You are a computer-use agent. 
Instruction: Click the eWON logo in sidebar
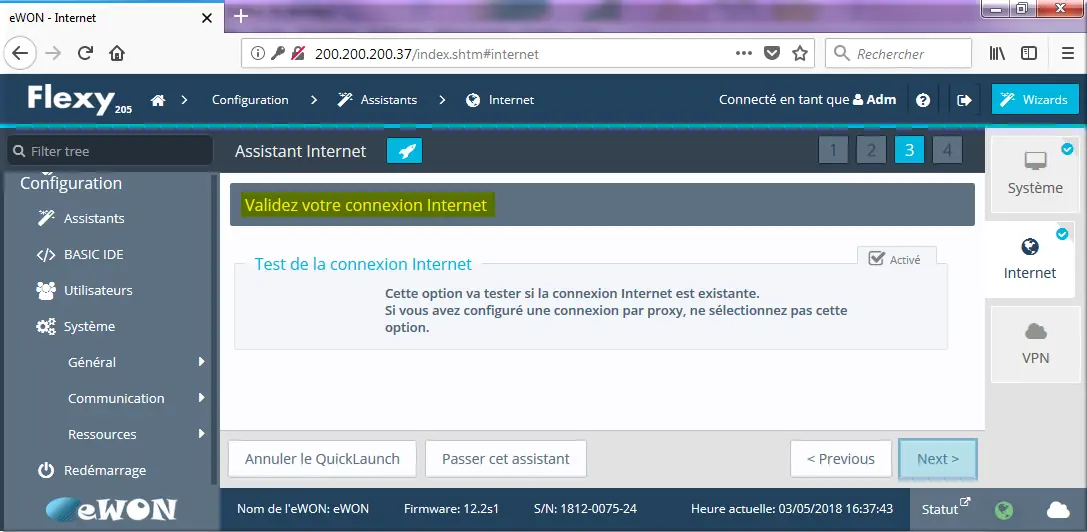[x=111, y=510]
